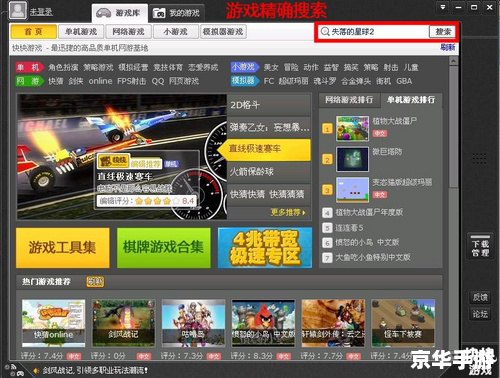
Task: Select 2D格斗 in the featured list
Action: tap(269, 105)
